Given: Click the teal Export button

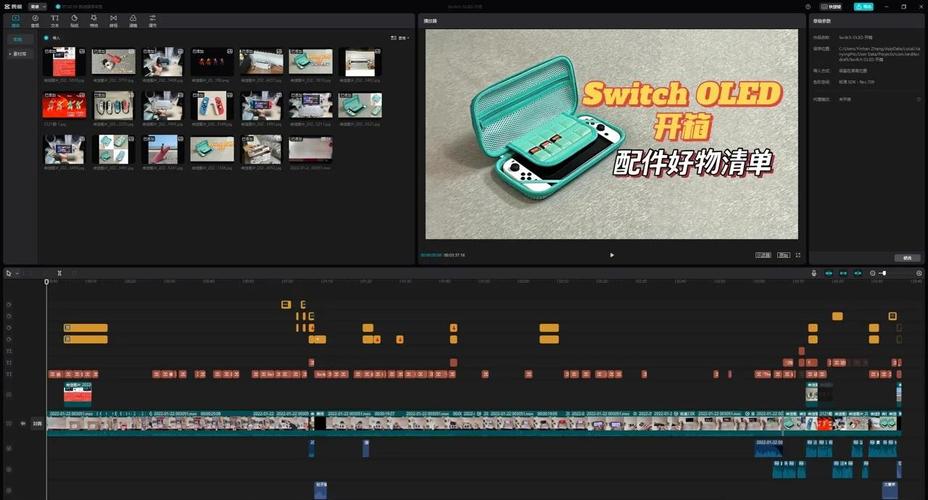Looking at the screenshot, I should [862, 6].
